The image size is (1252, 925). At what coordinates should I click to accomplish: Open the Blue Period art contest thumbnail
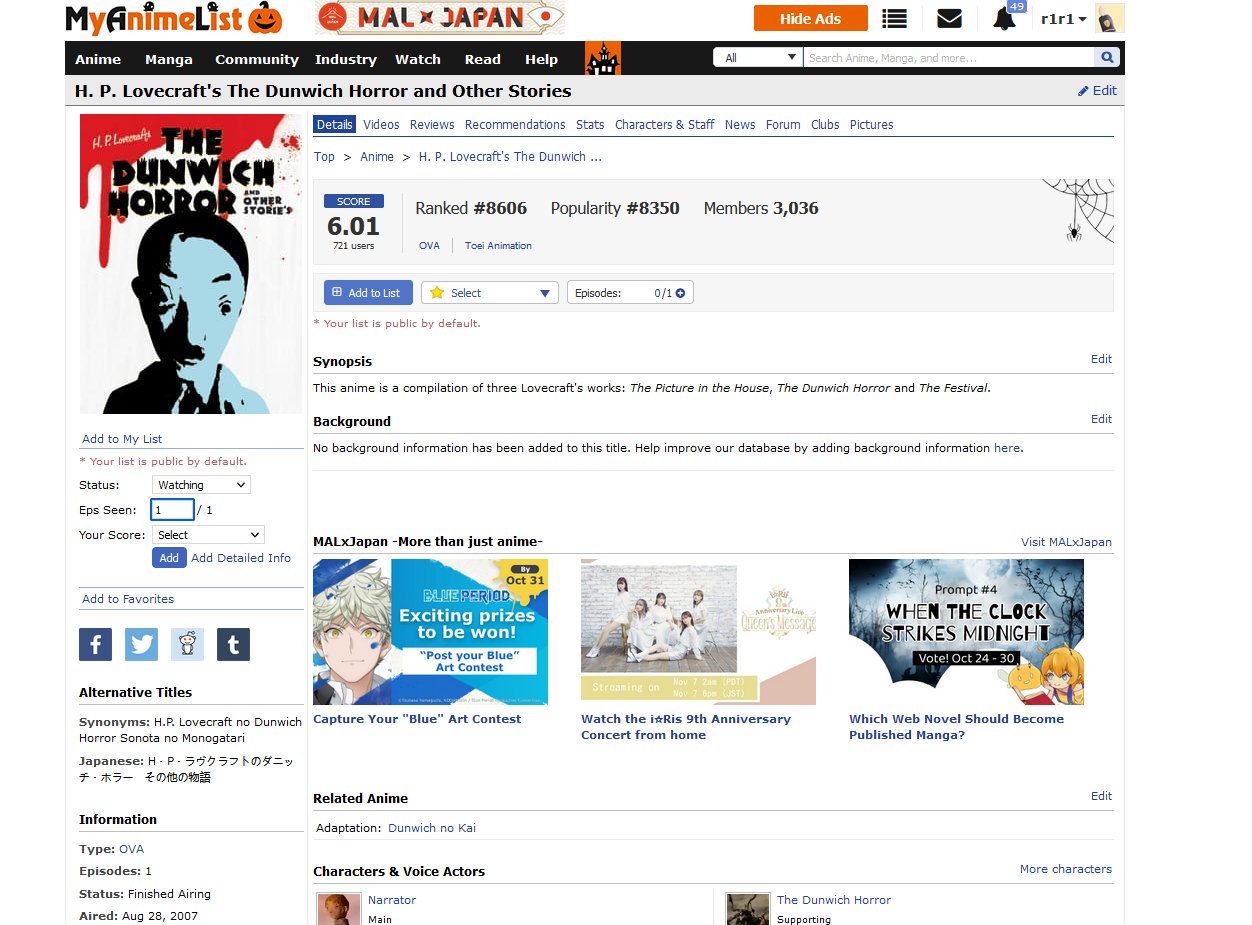[x=430, y=632]
